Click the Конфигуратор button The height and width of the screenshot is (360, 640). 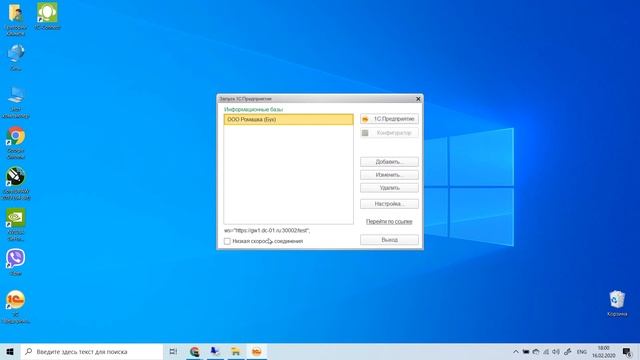coord(389,133)
